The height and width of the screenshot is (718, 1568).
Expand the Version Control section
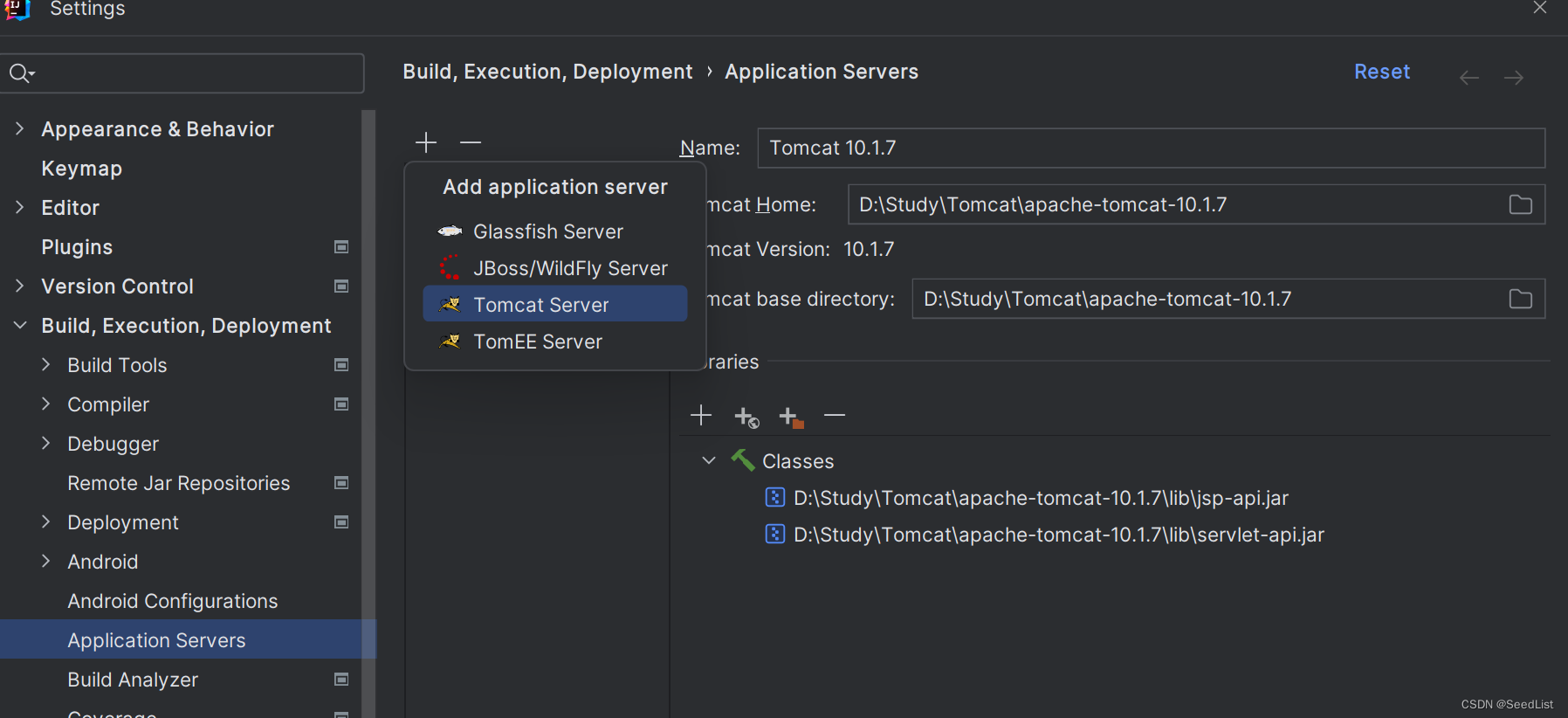[x=19, y=286]
